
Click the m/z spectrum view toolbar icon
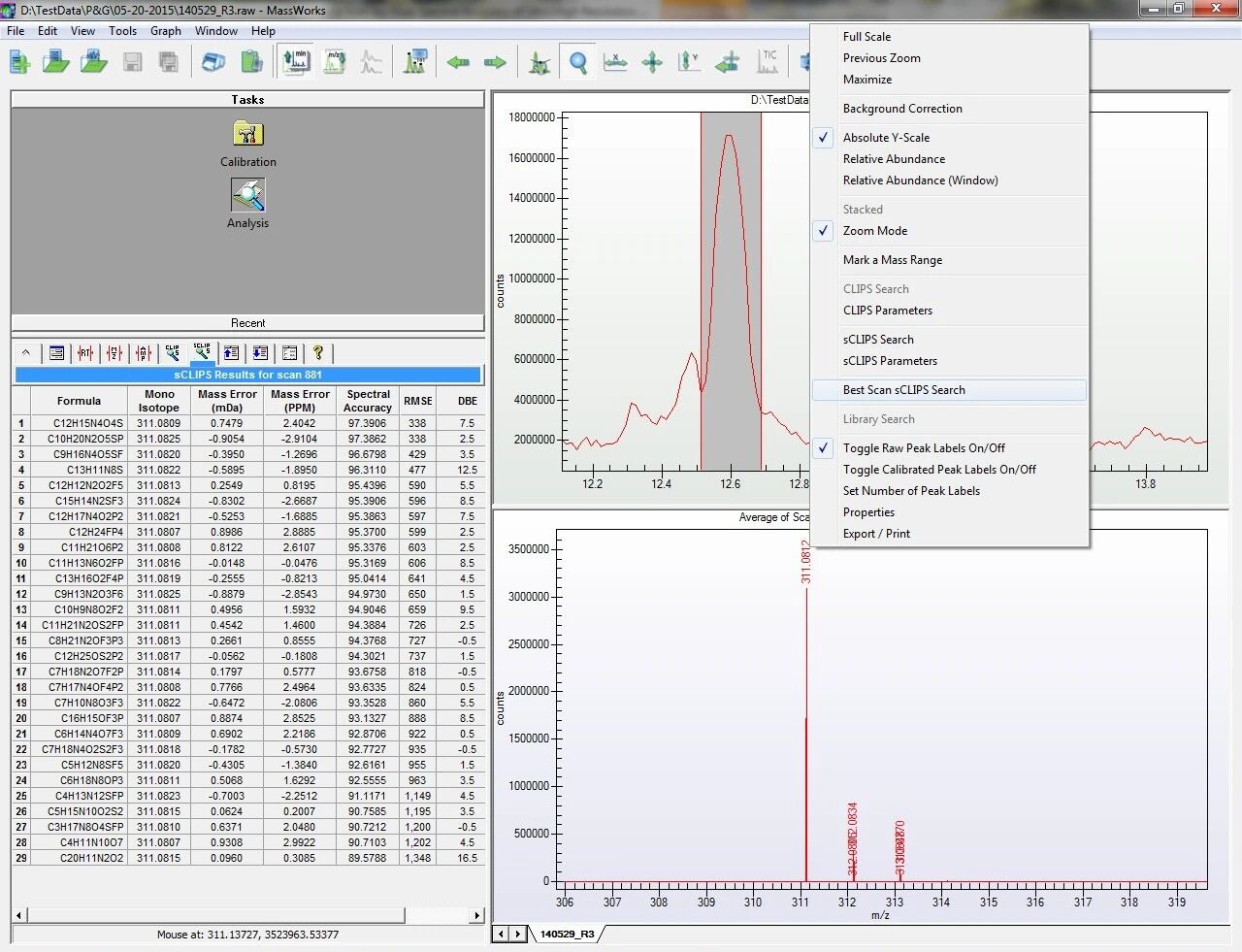[335, 63]
